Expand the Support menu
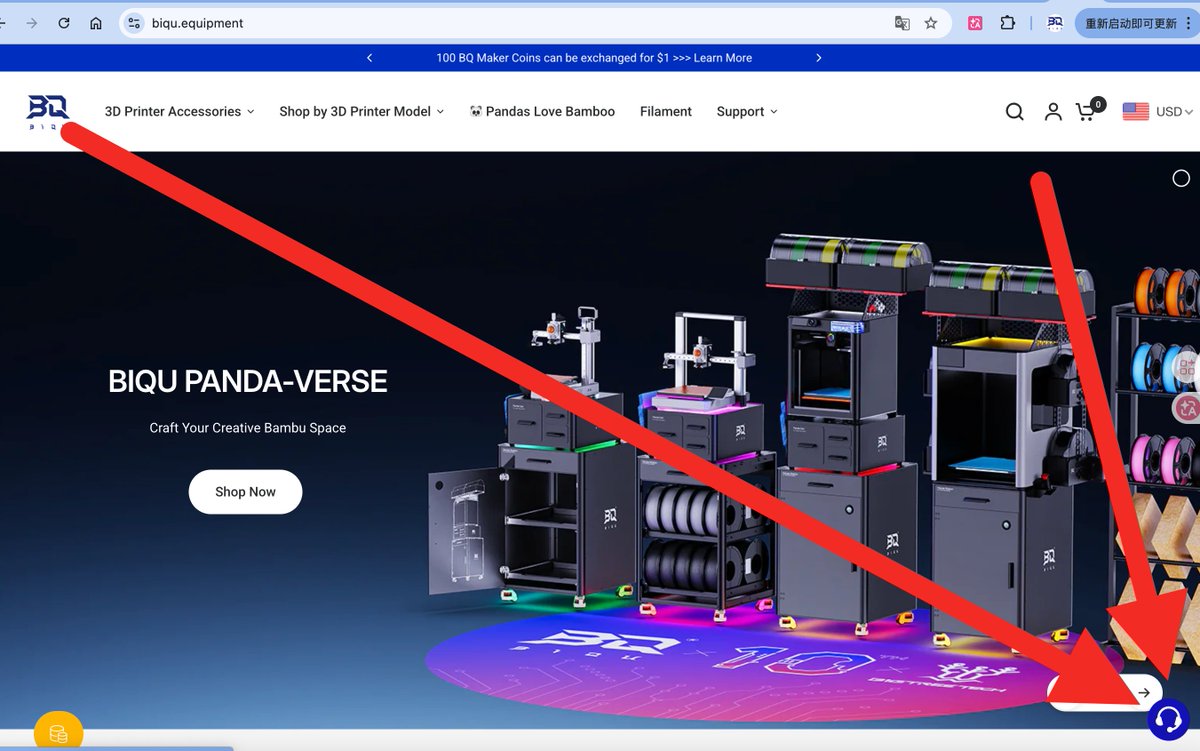Screen dimensions: 1200x751 [x=747, y=111]
